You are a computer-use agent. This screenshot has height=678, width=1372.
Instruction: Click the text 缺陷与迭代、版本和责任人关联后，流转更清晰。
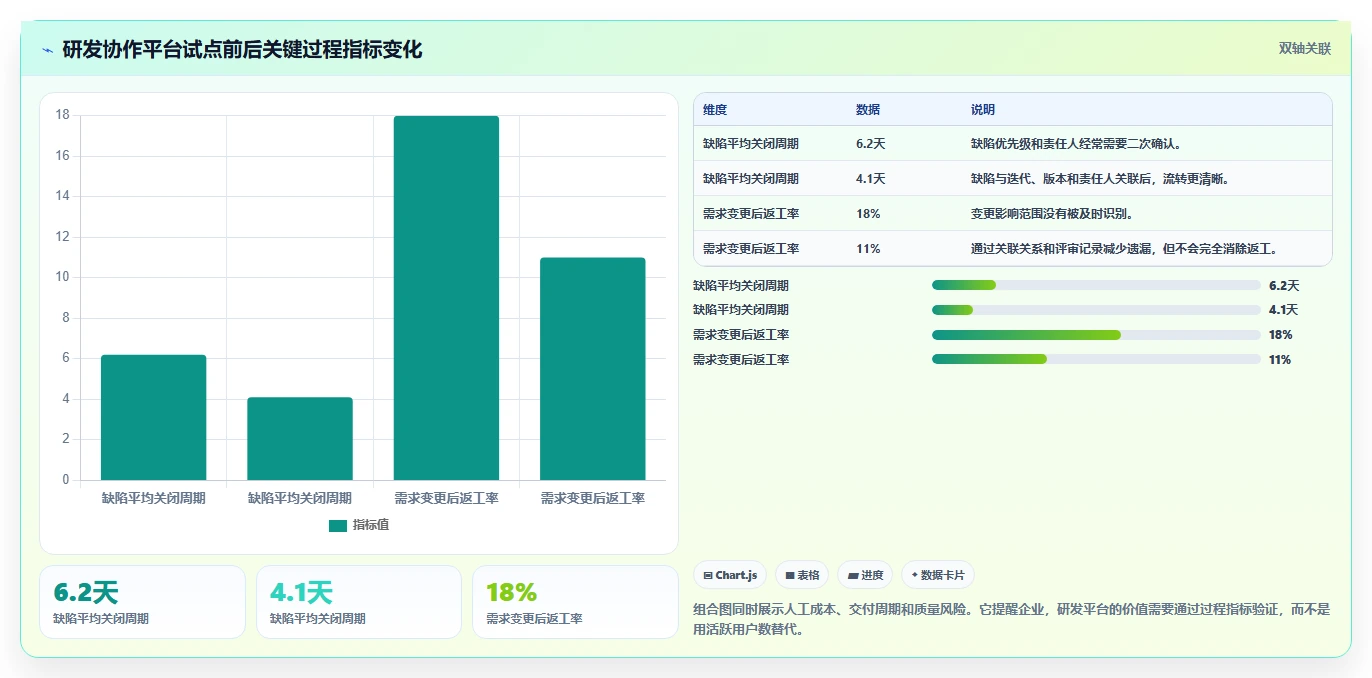click(1100, 179)
